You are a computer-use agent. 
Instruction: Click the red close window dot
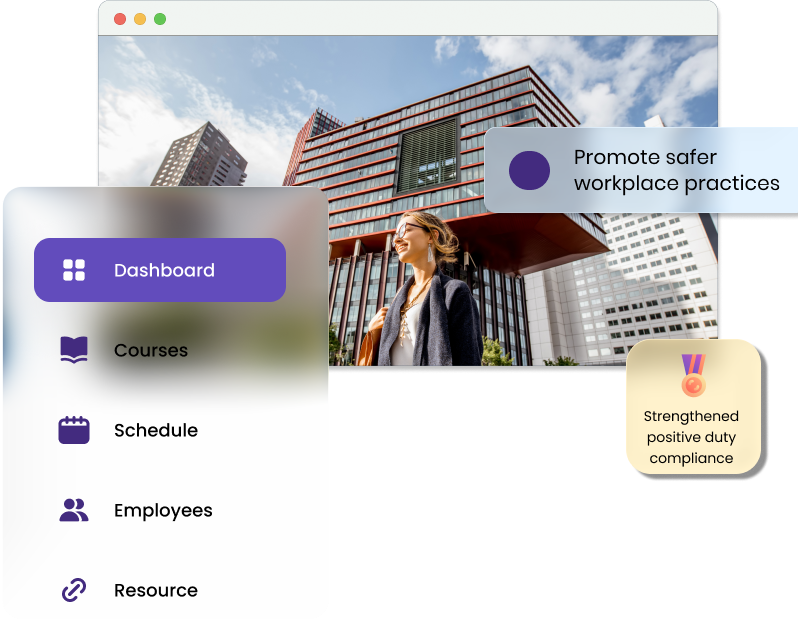(120, 19)
